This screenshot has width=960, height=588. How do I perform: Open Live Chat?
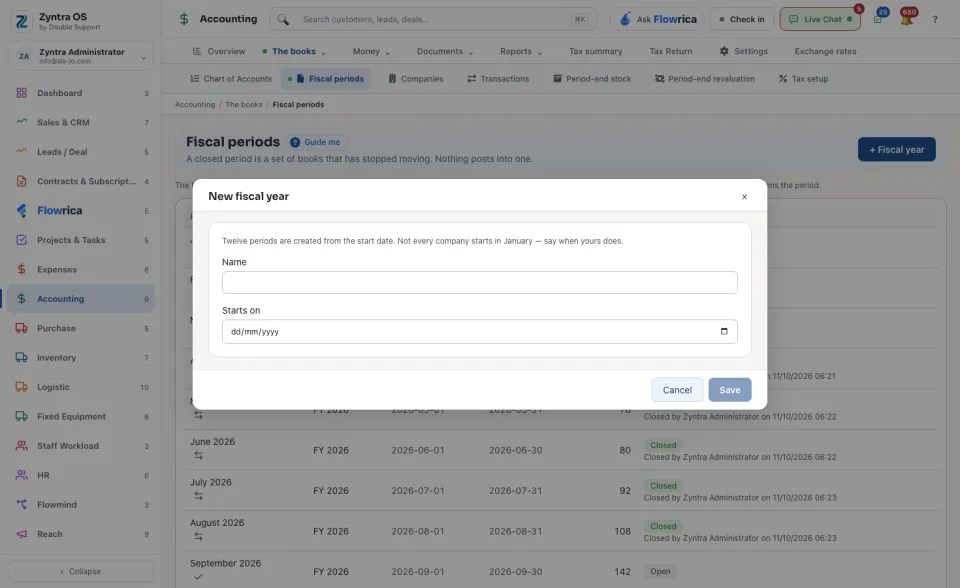pos(820,20)
